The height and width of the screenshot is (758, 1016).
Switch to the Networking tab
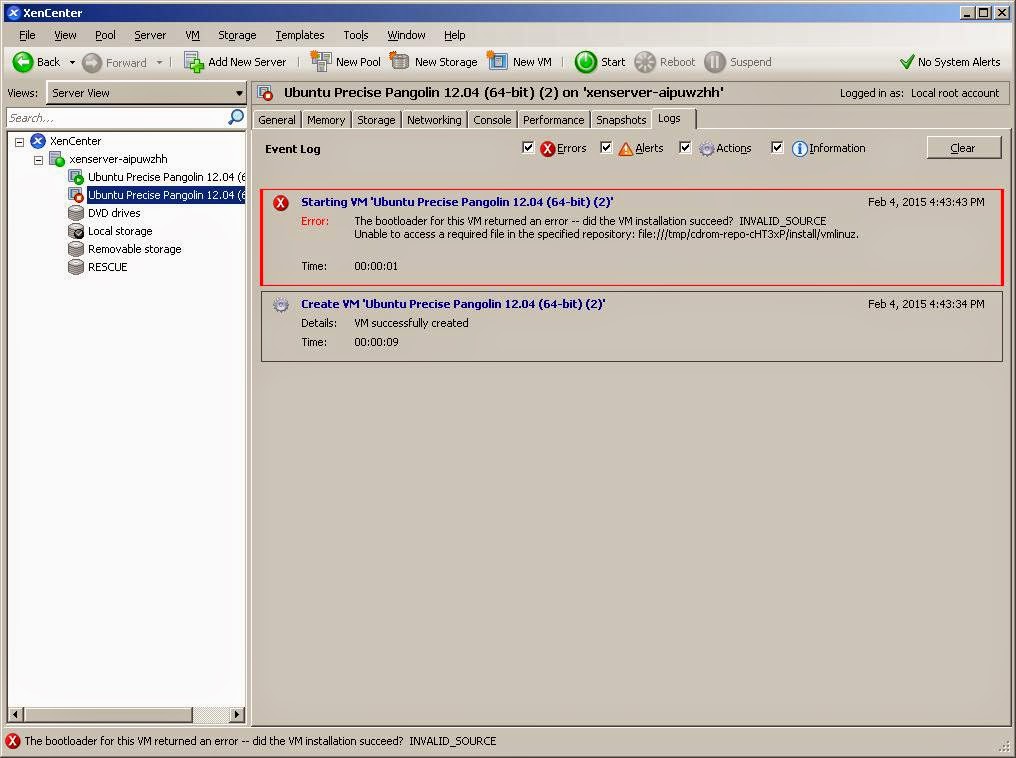(434, 120)
